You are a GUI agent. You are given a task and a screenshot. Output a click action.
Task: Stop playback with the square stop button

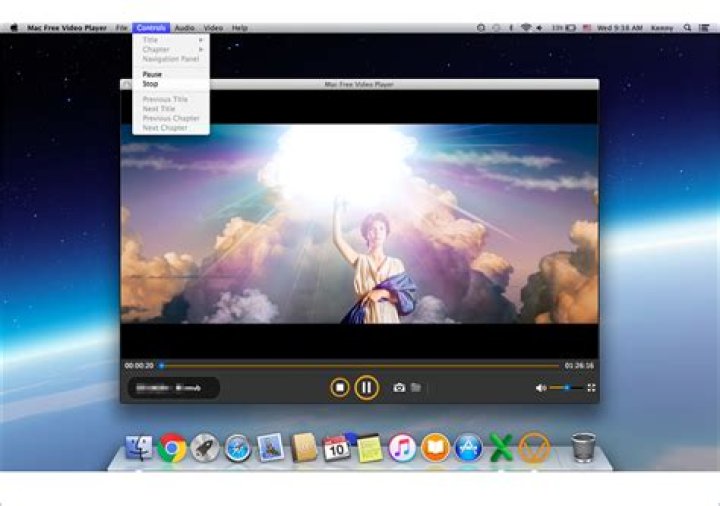click(340, 388)
